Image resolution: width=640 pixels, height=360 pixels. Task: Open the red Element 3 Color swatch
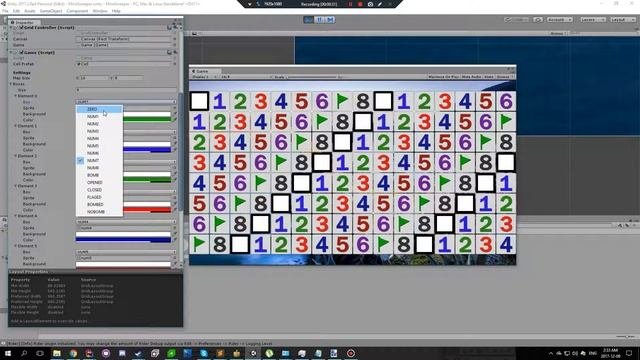click(x=147, y=210)
